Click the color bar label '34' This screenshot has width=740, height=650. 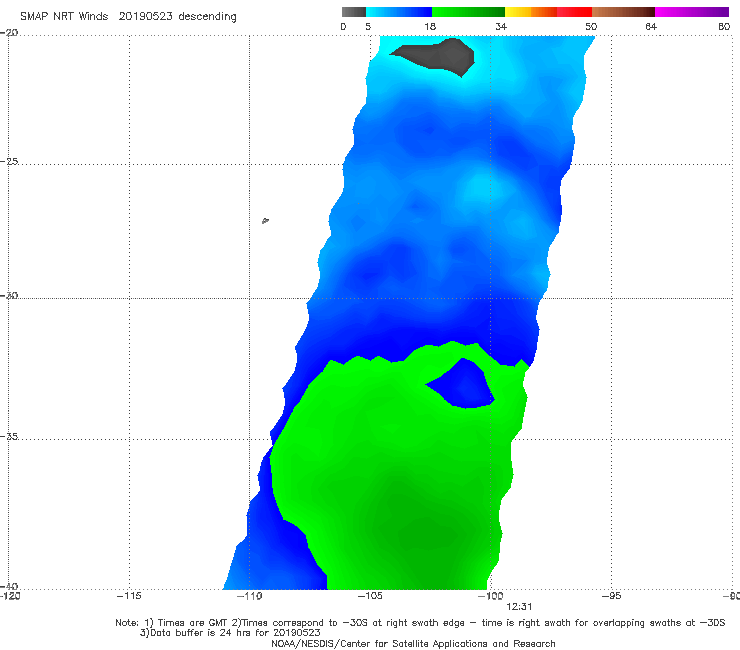(501, 27)
